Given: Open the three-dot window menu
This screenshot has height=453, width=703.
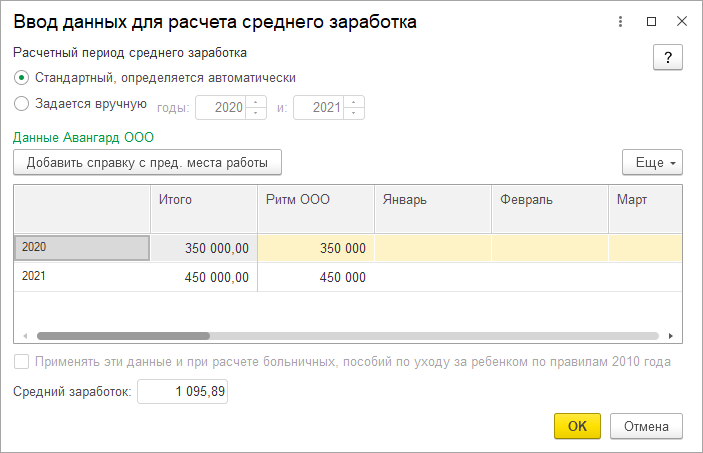Looking at the screenshot, I should [x=621, y=21].
